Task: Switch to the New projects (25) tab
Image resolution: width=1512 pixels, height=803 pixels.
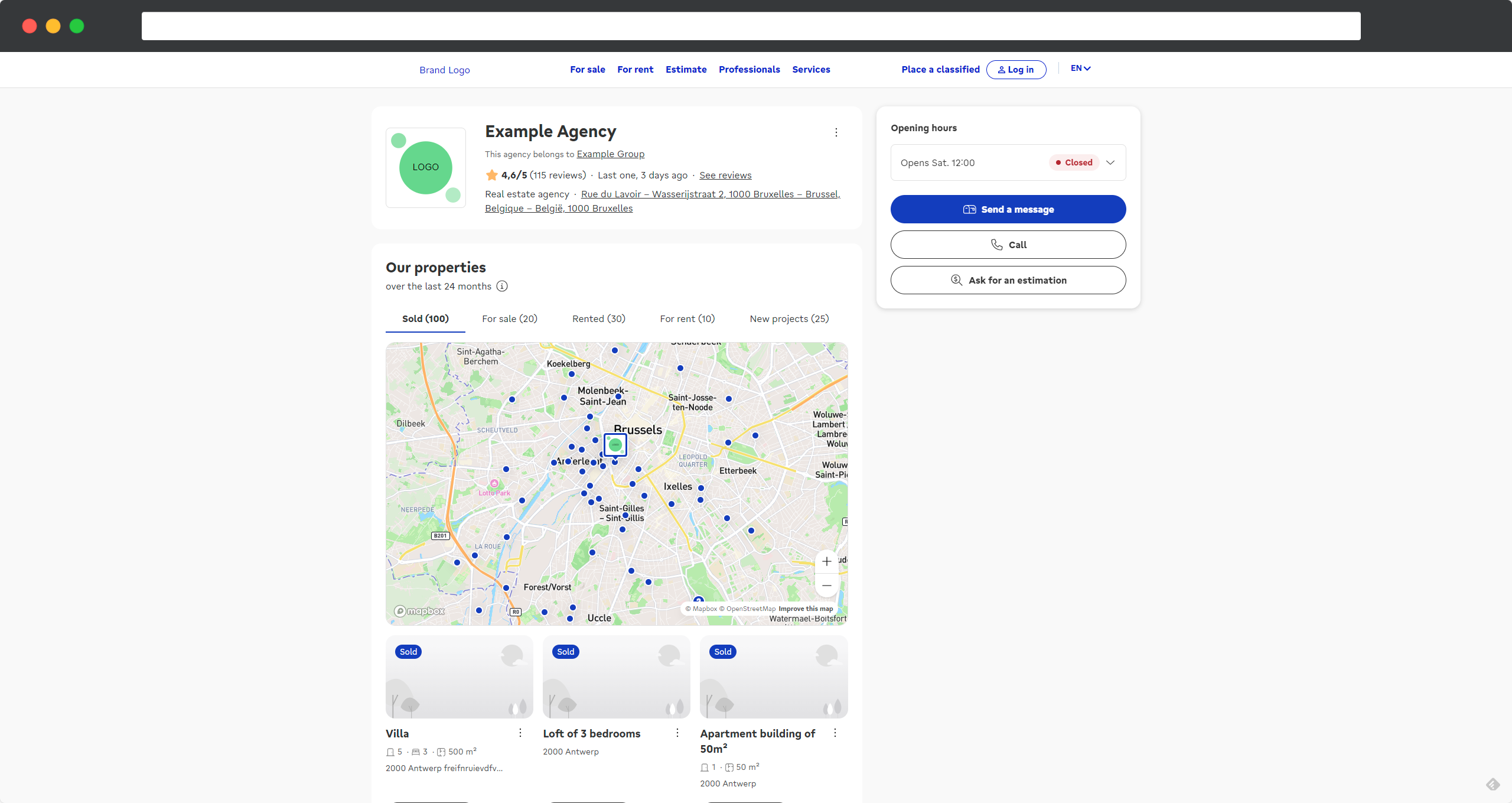Action: coord(789,318)
